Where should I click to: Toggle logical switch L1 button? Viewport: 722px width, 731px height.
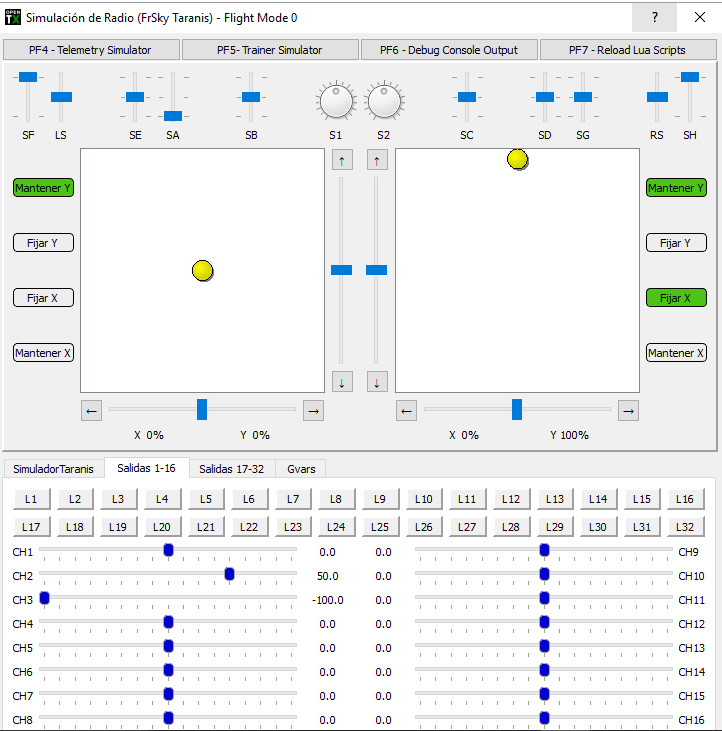click(30, 499)
